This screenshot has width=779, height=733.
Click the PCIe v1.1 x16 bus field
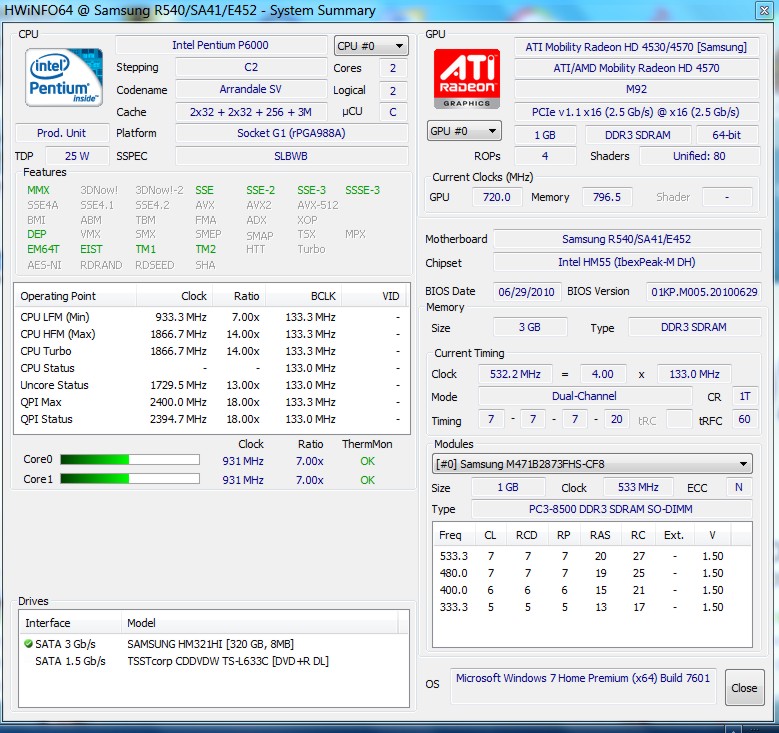[636, 112]
